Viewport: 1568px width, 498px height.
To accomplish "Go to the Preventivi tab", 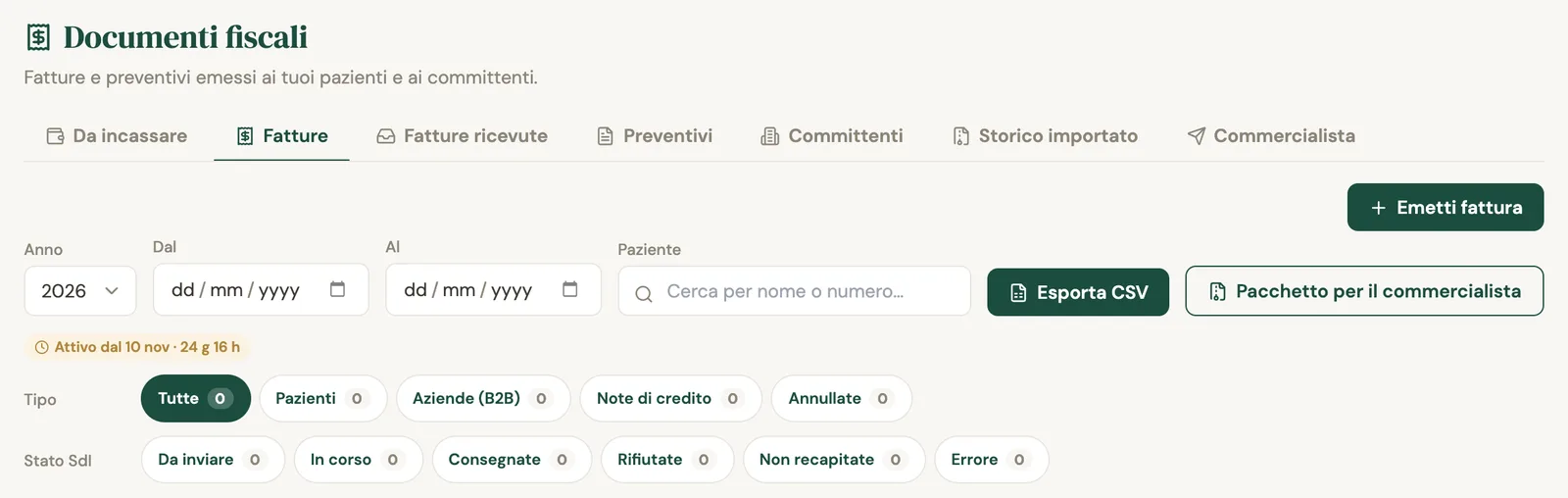I will coord(655,136).
